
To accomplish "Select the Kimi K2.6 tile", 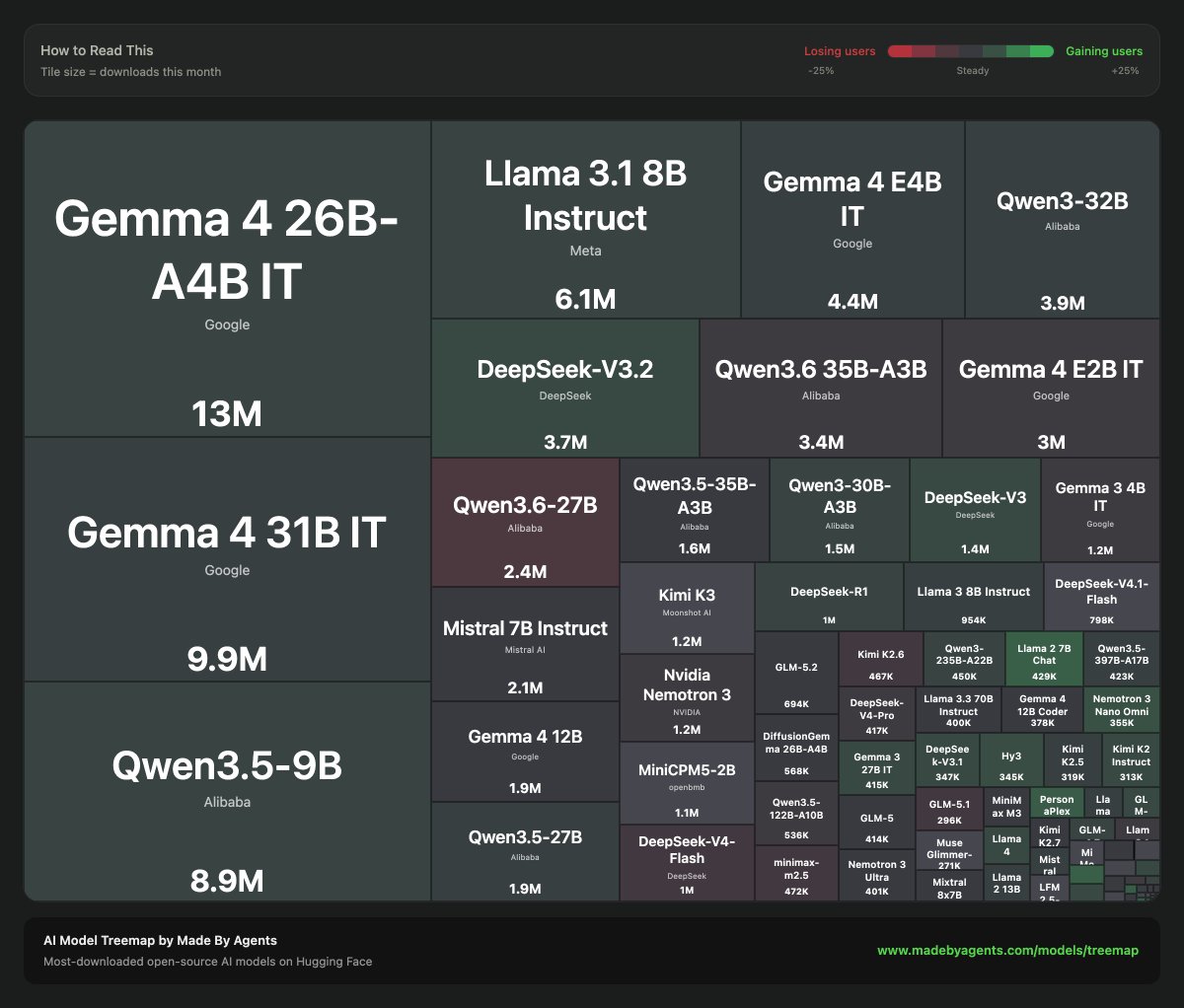I will click(x=880, y=659).
